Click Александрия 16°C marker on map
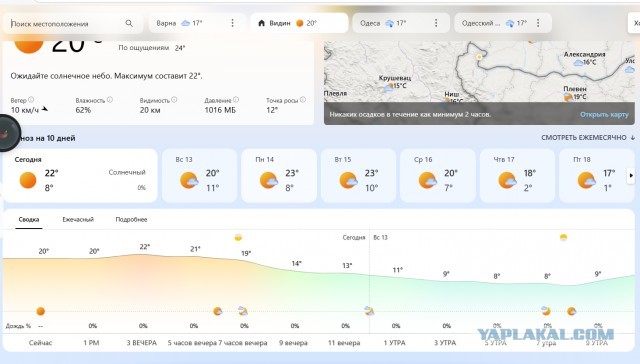Viewport: 640px width, 364px height. (x=584, y=58)
